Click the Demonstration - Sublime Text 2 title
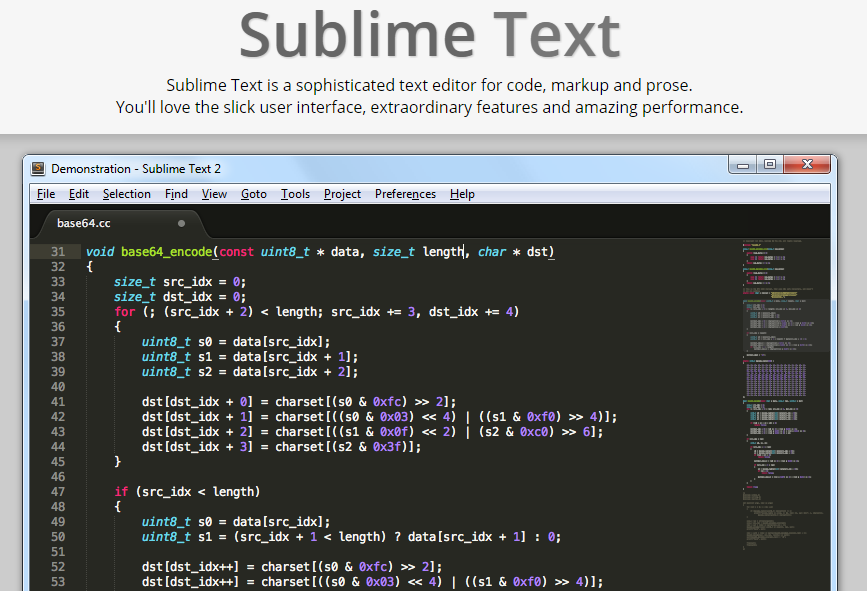The height and width of the screenshot is (591, 867). click(x=136, y=169)
